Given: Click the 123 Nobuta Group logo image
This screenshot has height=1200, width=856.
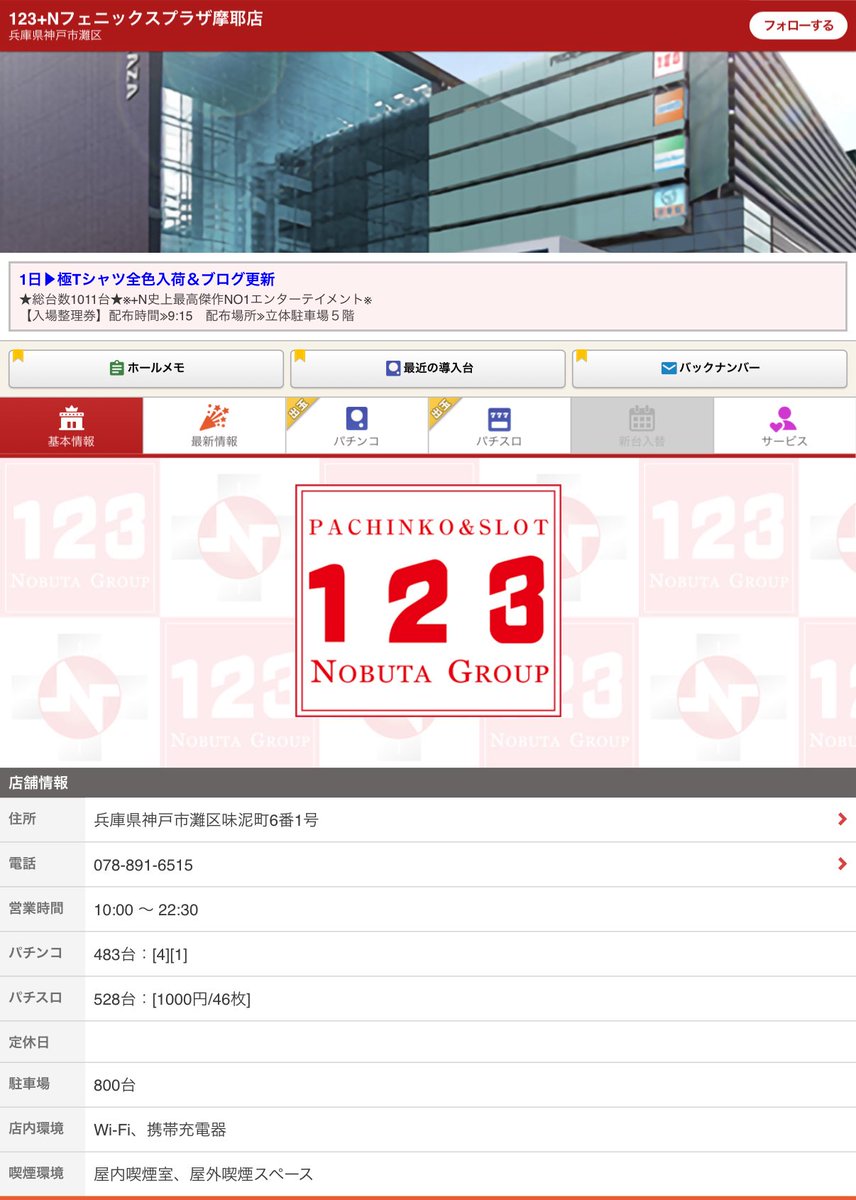Looking at the screenshot, I should pyautogui.click(x=428, y=601).
